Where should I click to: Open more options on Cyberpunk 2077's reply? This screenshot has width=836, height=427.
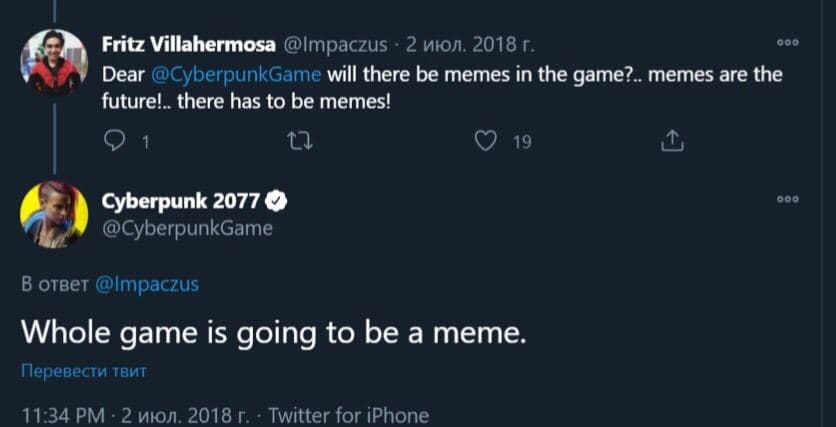tap(789, 199)
